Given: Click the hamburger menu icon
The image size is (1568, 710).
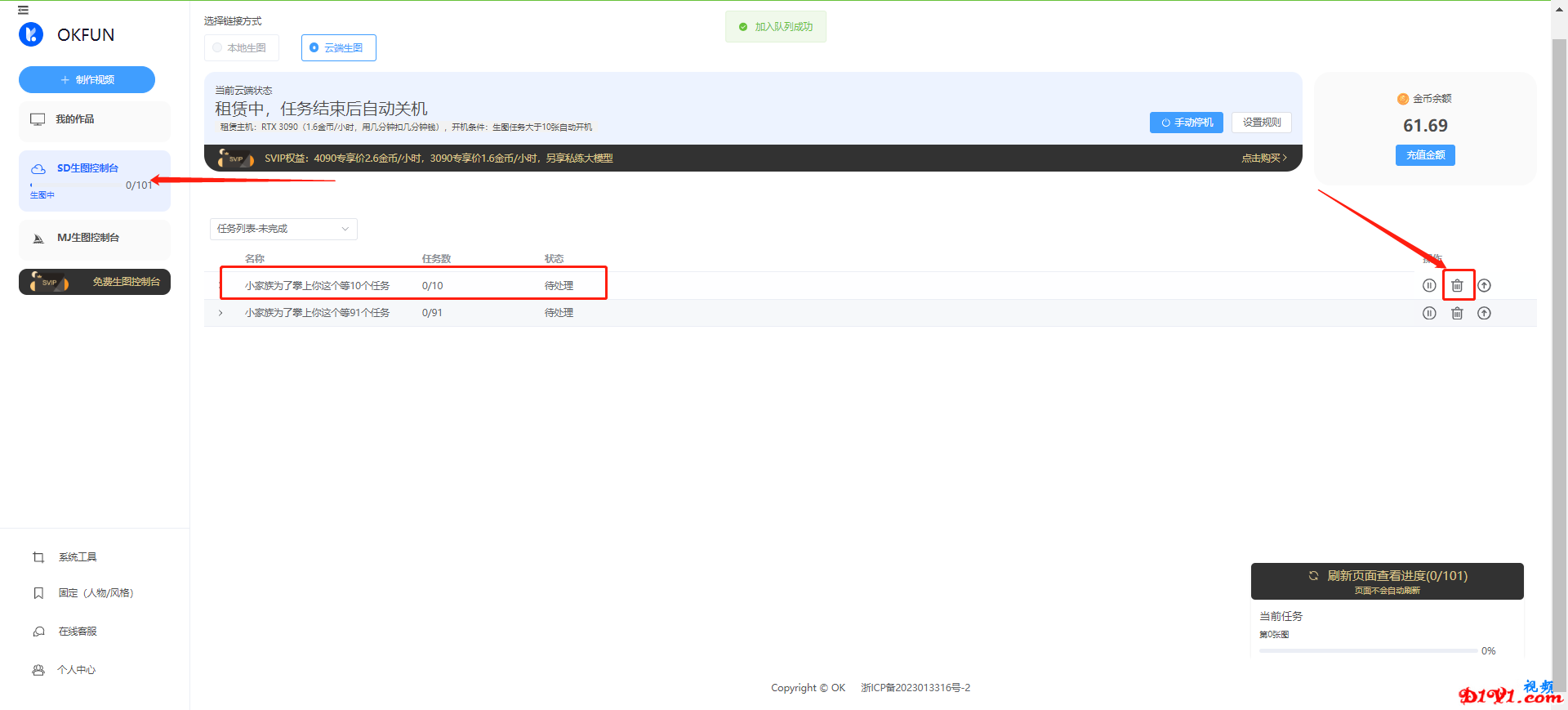Looking at the screenshot, I should [23, 10].
